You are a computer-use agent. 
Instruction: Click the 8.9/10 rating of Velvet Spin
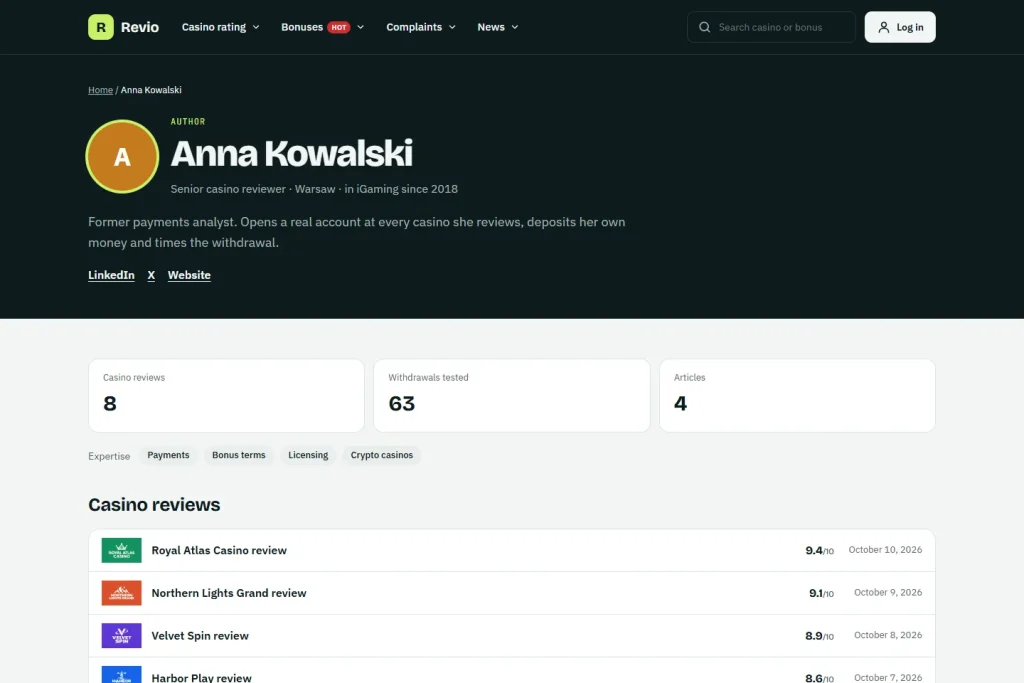[820, 635]
